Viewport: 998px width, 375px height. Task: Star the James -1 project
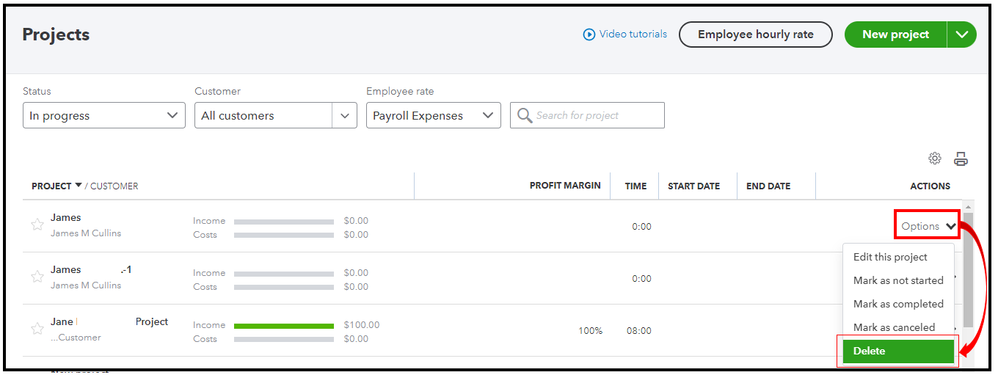(x=38, y=276)
